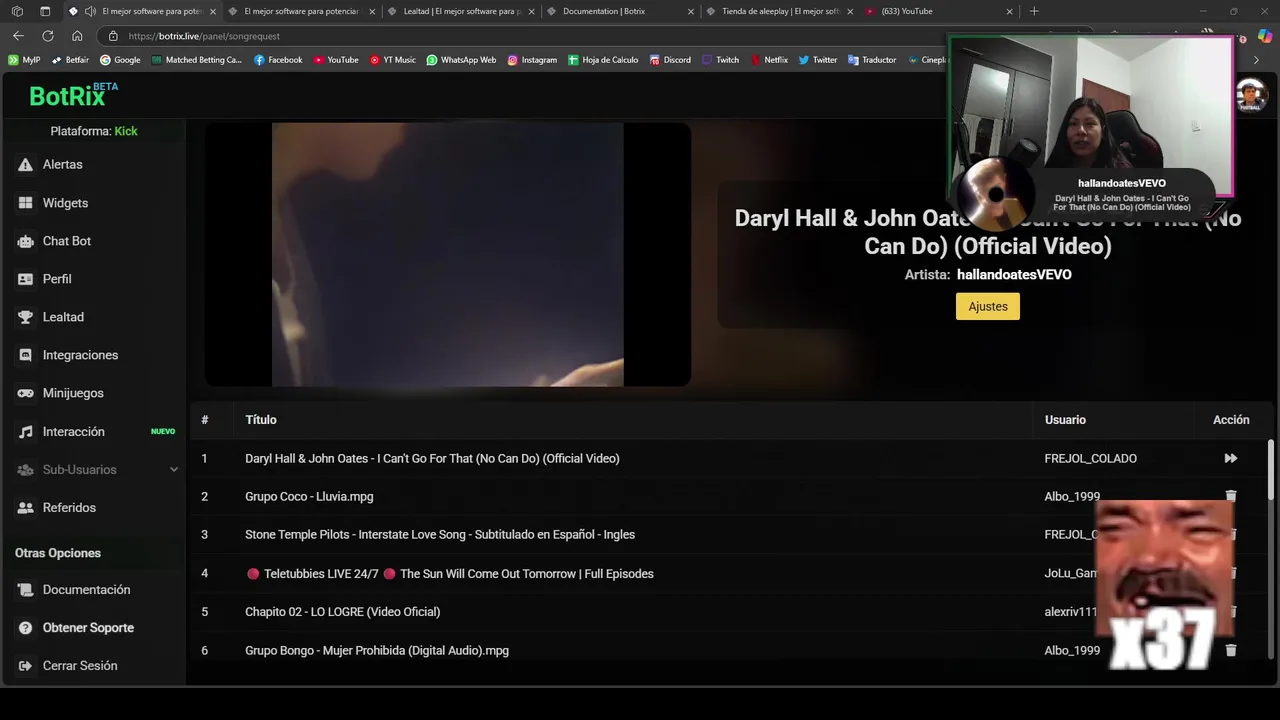Image resolution: width=1280 pixels, height=720 pixels.
Task: Click the browser address bar URL
Action: coord(204,36)
